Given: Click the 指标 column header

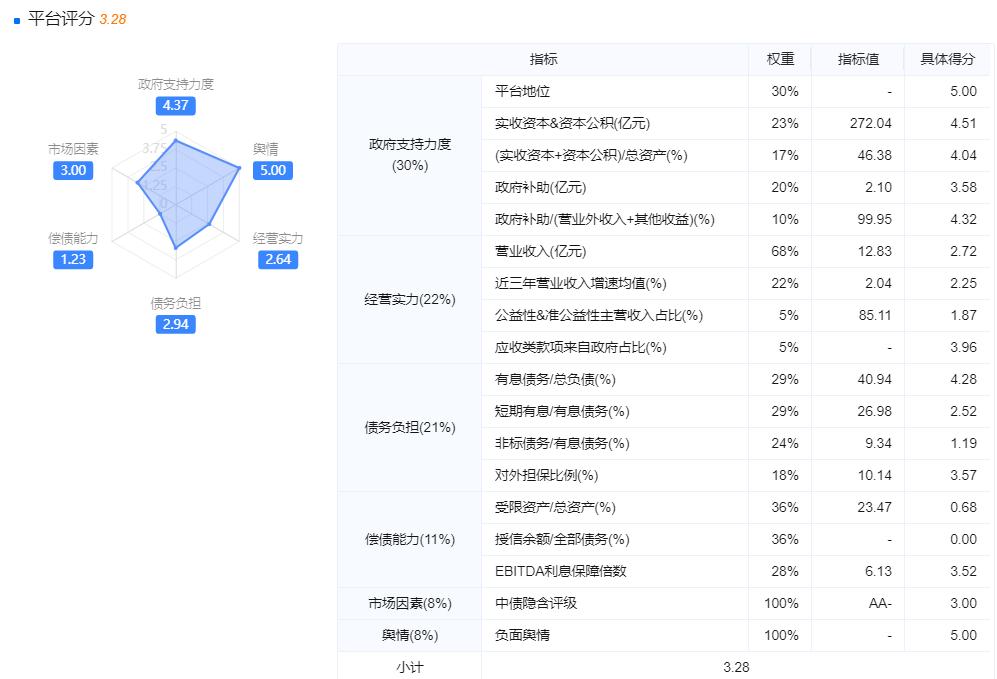Looking at the screenshot, I should click(544, 60).
